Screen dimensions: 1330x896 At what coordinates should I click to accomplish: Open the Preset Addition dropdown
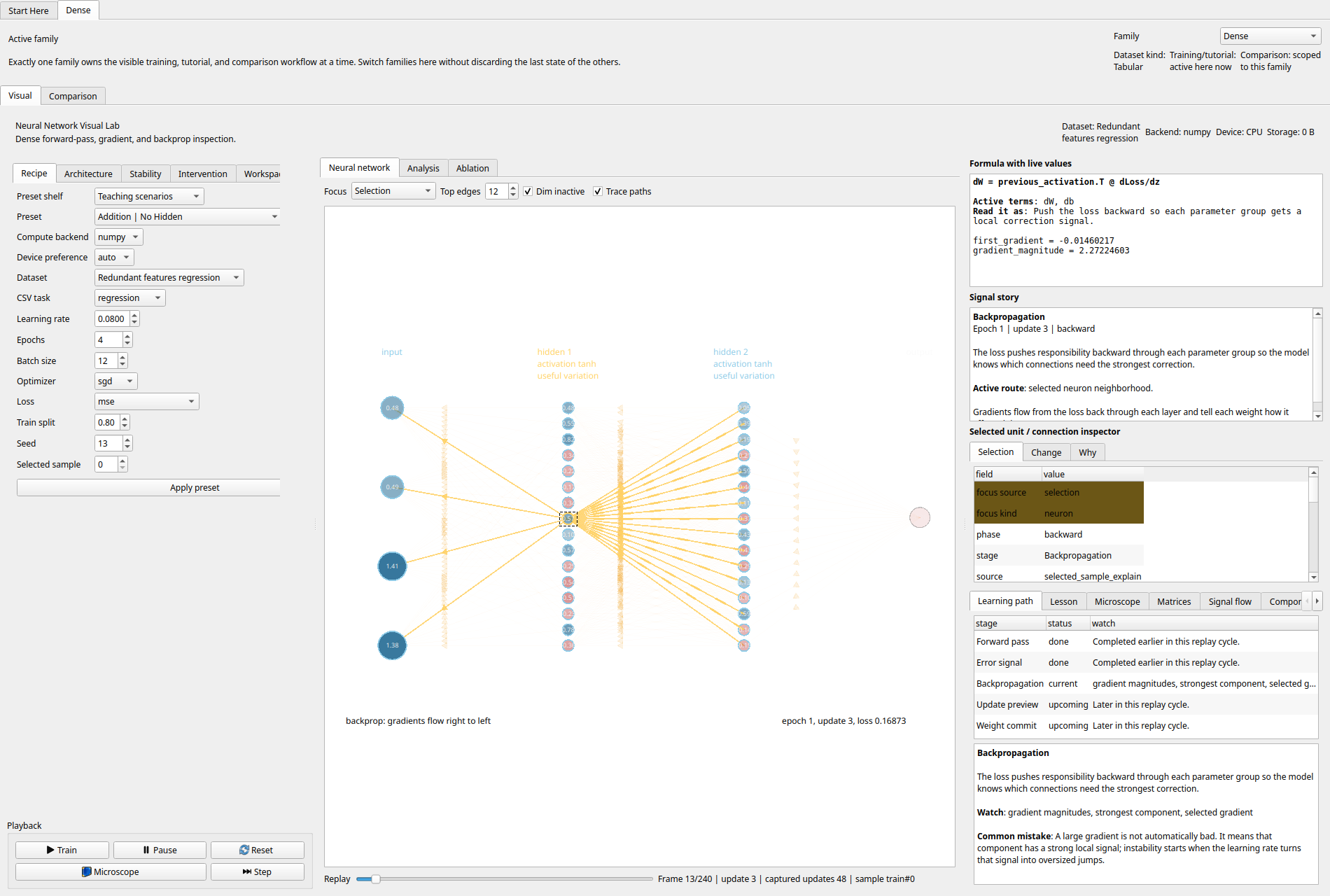pos(187,216)
